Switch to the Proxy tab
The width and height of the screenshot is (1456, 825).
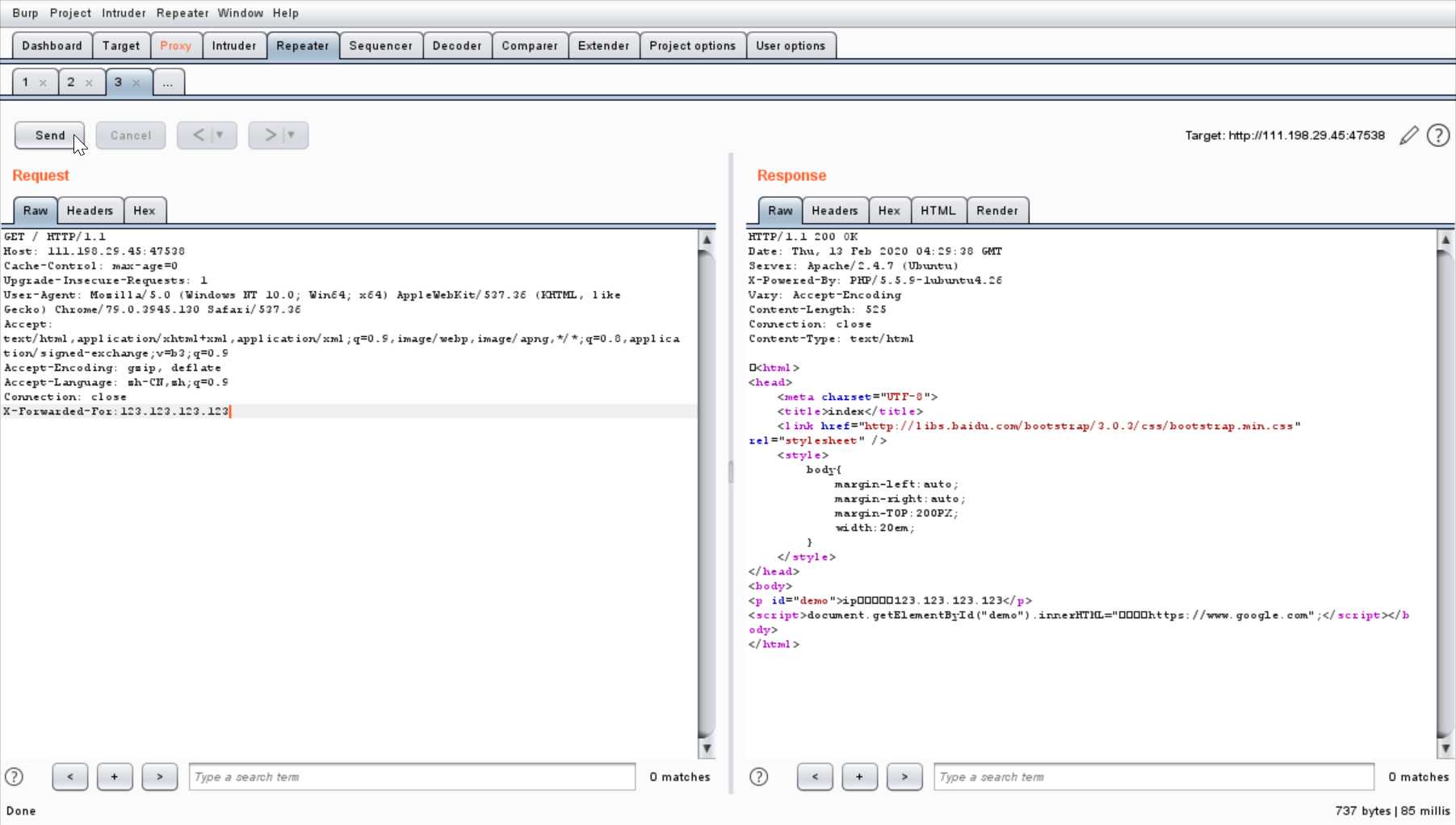[x=176, y=45]
